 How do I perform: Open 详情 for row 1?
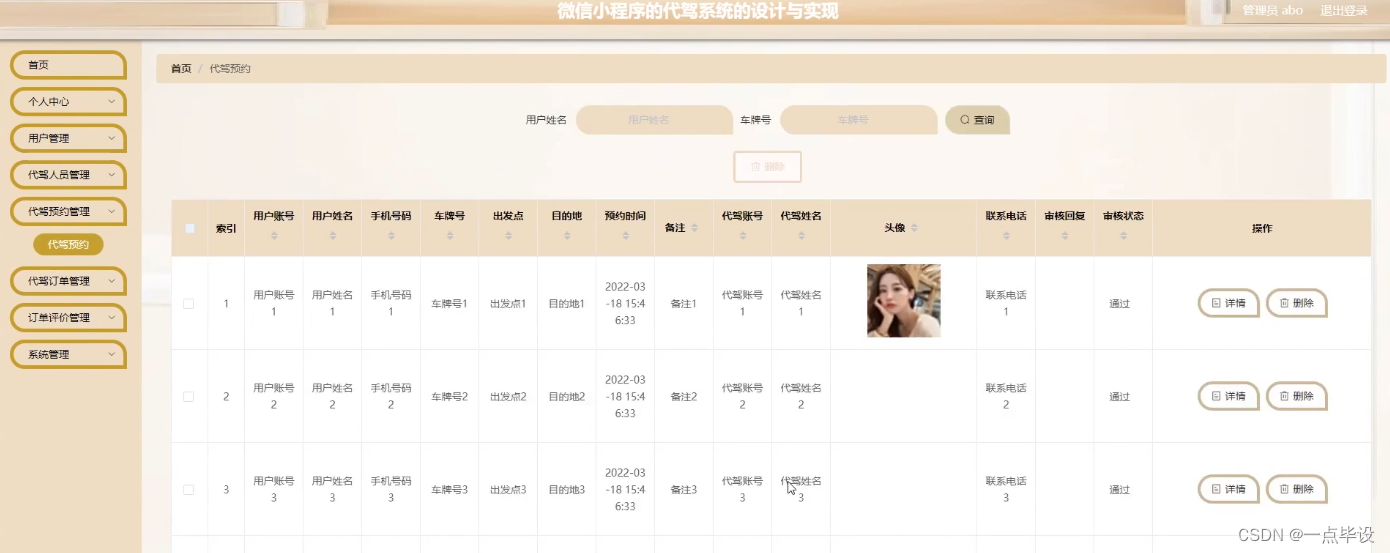coord(1228,303)
